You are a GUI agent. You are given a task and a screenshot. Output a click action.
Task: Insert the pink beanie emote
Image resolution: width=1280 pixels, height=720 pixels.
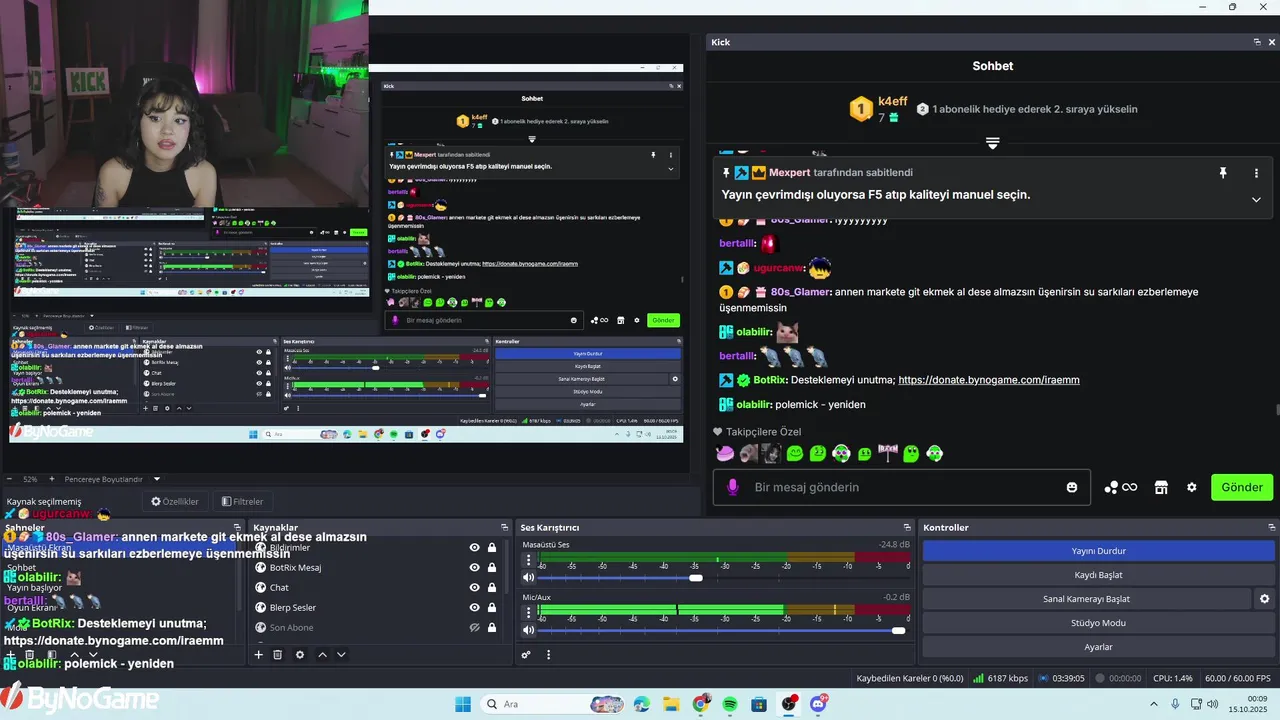(x=725, y=453)
